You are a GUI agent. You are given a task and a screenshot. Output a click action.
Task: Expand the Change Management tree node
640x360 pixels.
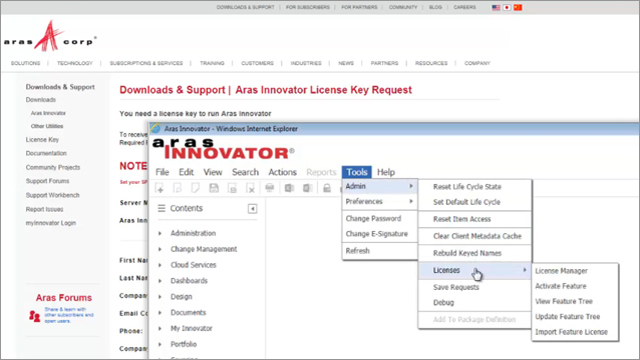[x=160, y=249]
